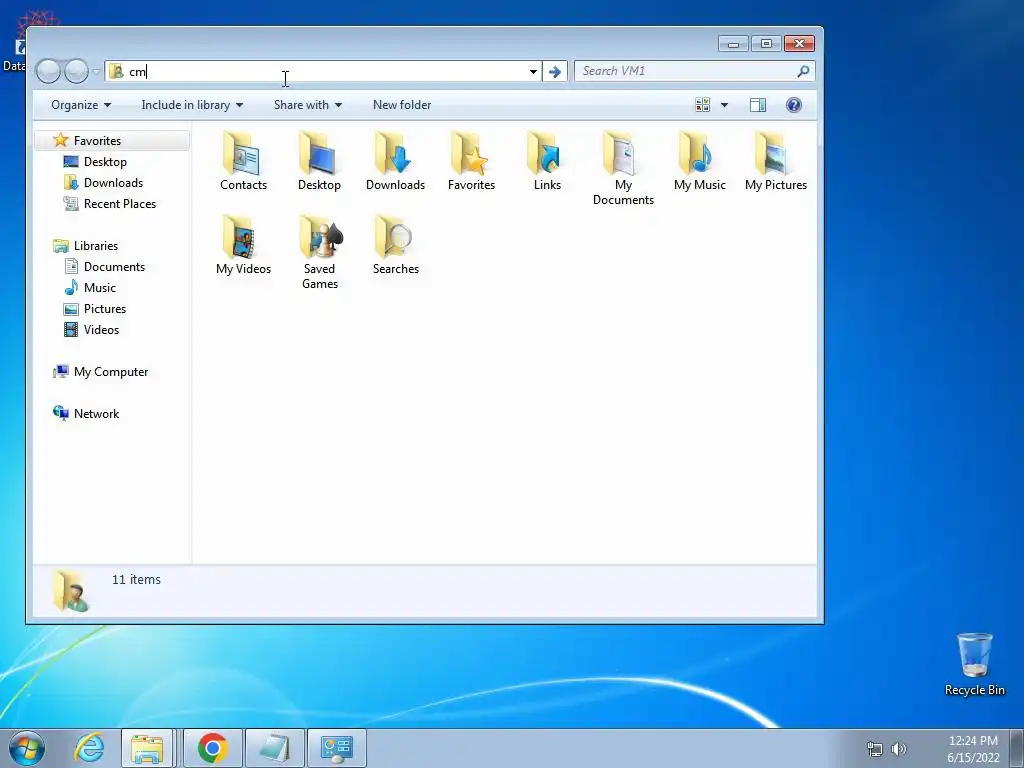Open recent pages dropdown near Back button
The width and height of the screenshot is (1024, 768).
pyautogui.click(x=96, y=72)
